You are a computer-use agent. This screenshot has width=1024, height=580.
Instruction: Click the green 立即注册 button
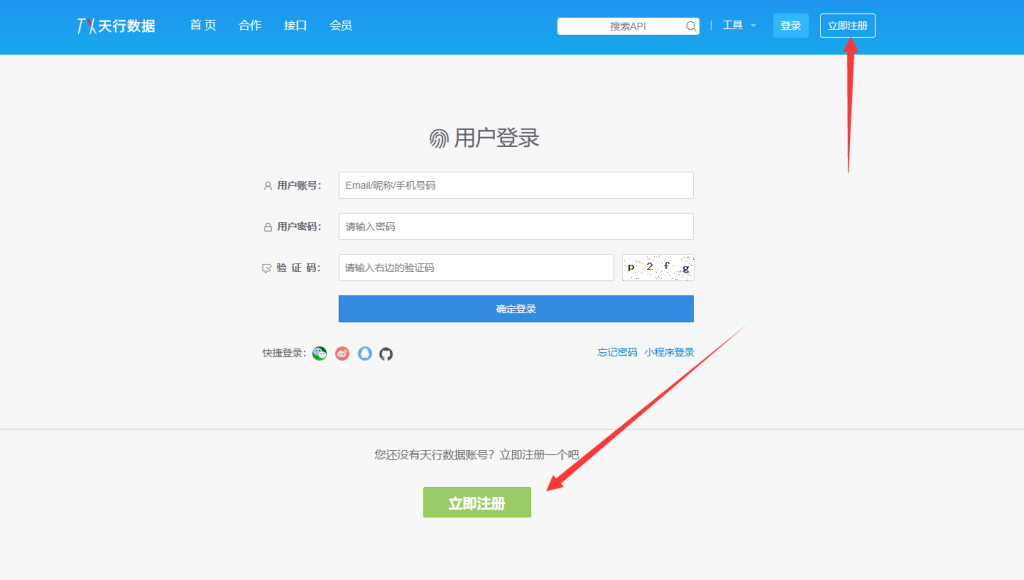click(477, 502)
